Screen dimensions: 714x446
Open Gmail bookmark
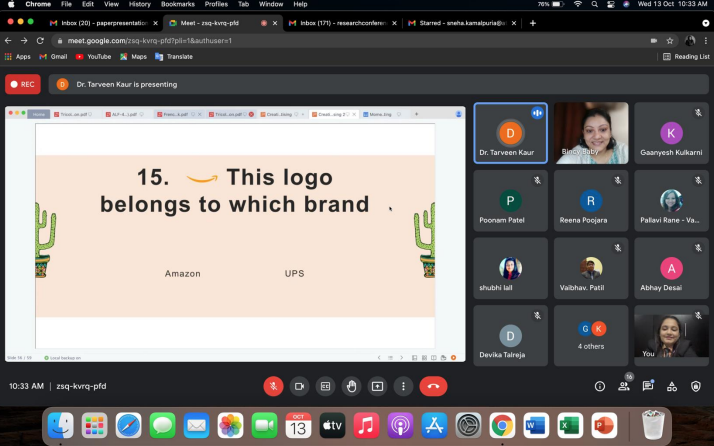53,56
